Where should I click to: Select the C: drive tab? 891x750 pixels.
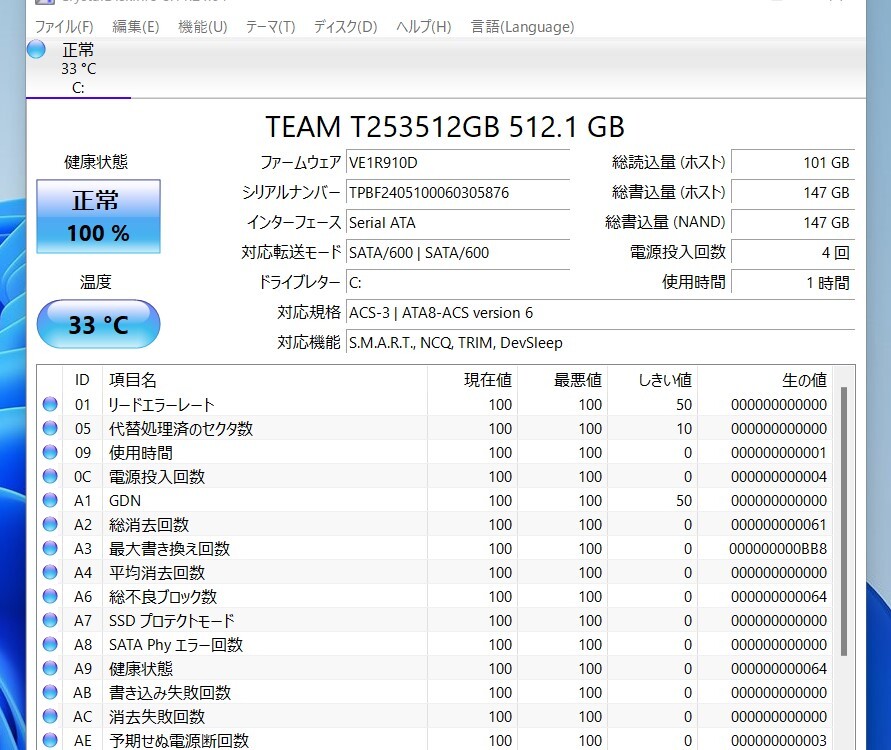click(78, 87)
